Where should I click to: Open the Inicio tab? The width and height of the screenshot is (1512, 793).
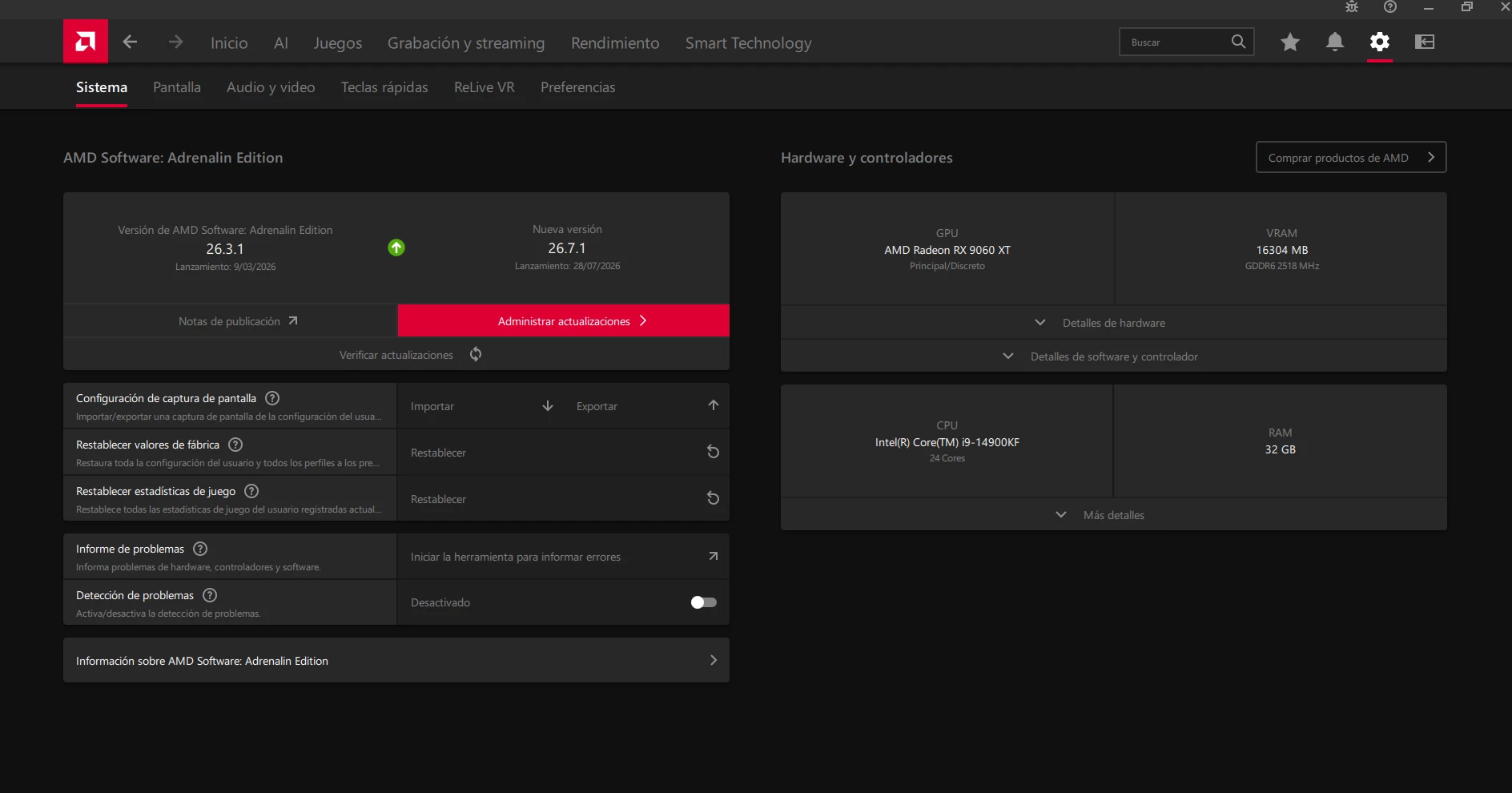229,42
